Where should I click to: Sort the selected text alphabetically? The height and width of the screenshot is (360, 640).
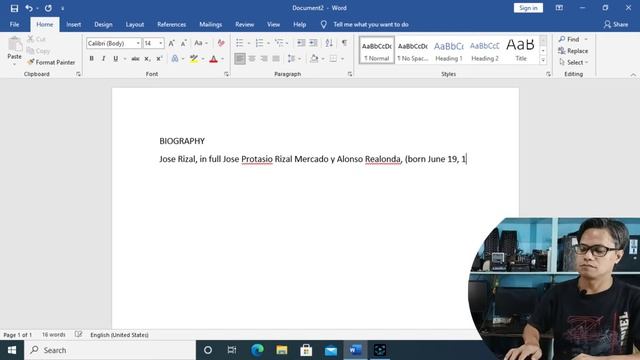click(x=329, y=43)
